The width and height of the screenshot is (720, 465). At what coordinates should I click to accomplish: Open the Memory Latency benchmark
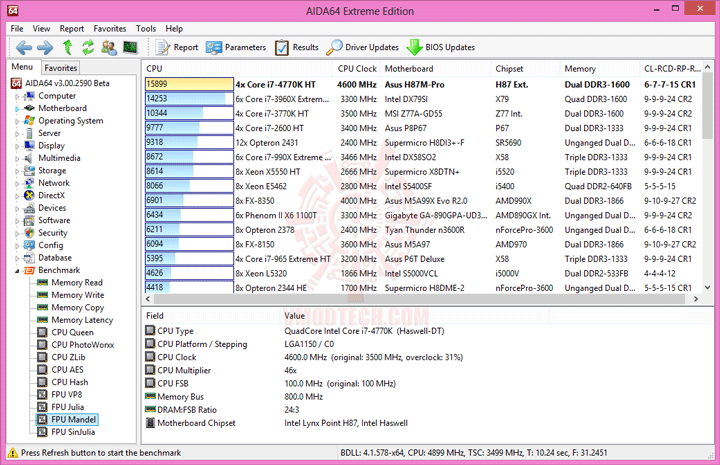coord(82,319)
